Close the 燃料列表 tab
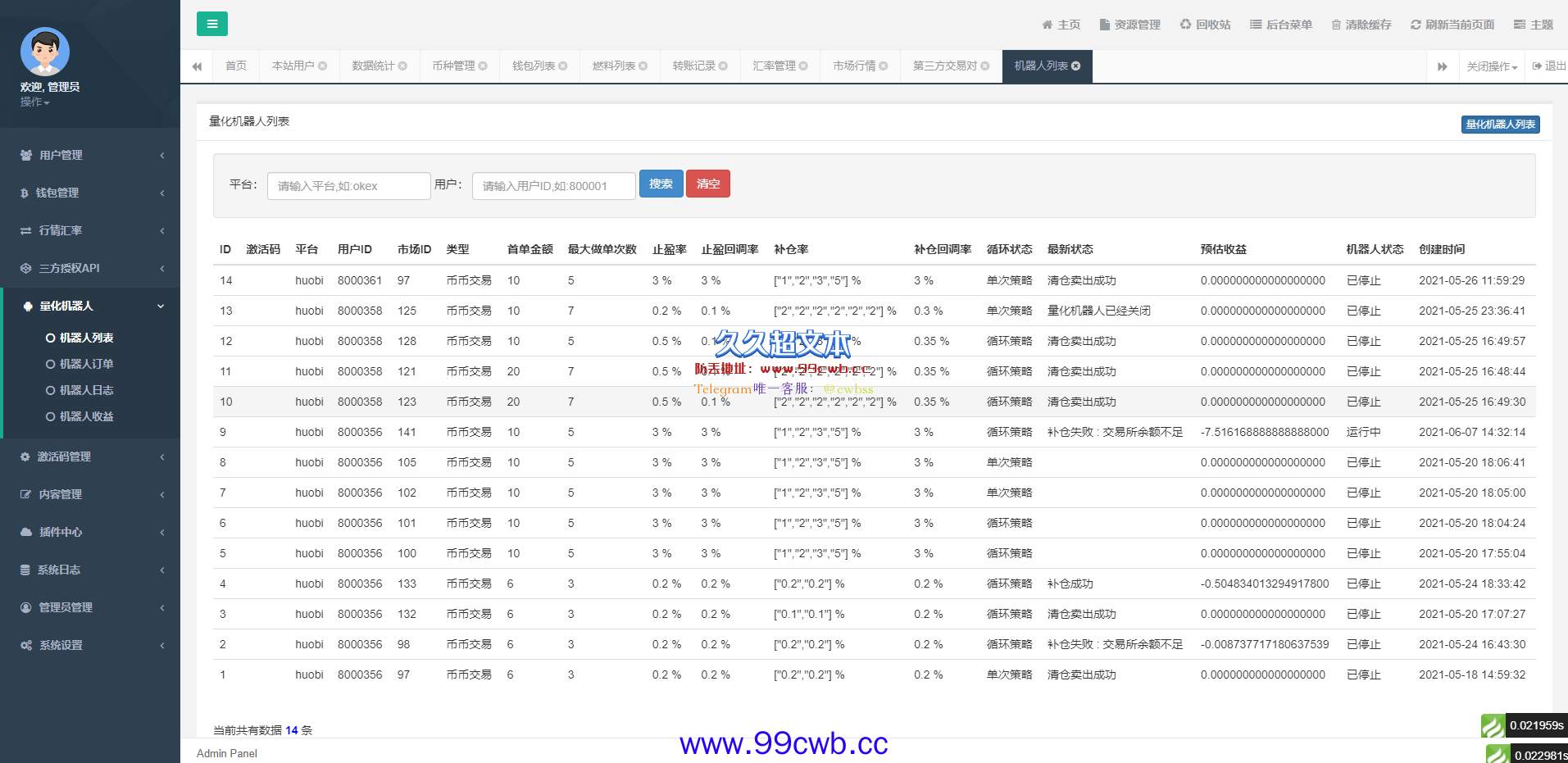Viewport: 1568px width, 763px height. pos(643,66)
